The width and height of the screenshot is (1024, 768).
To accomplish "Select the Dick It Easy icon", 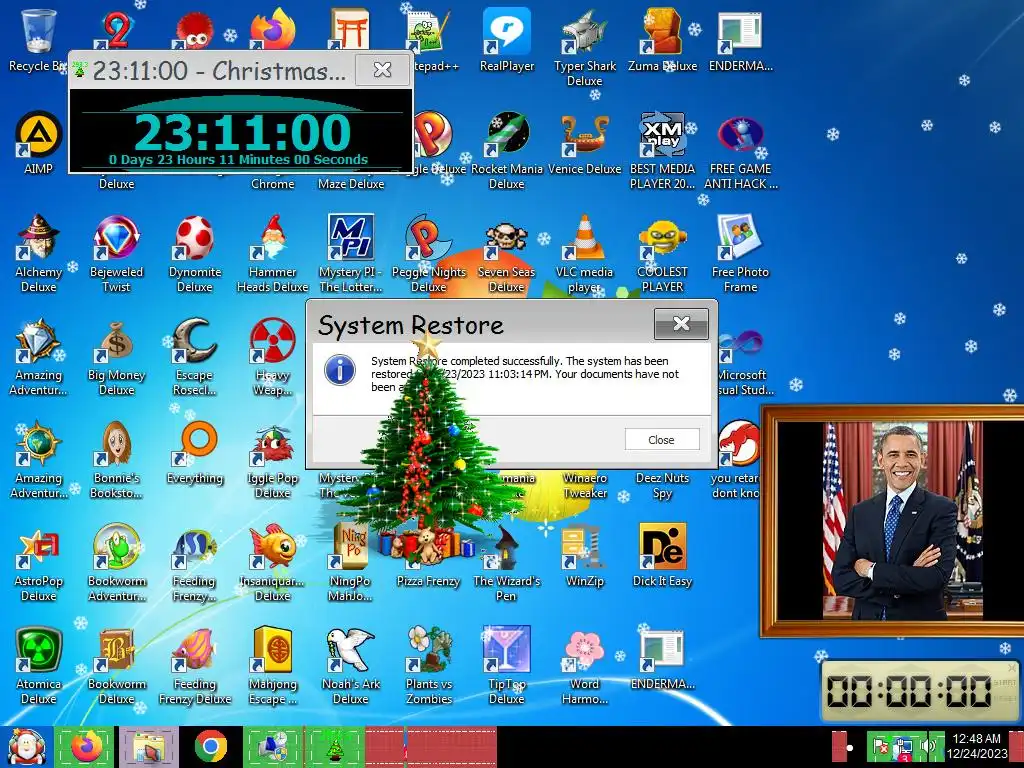I will tap(662, 556).
